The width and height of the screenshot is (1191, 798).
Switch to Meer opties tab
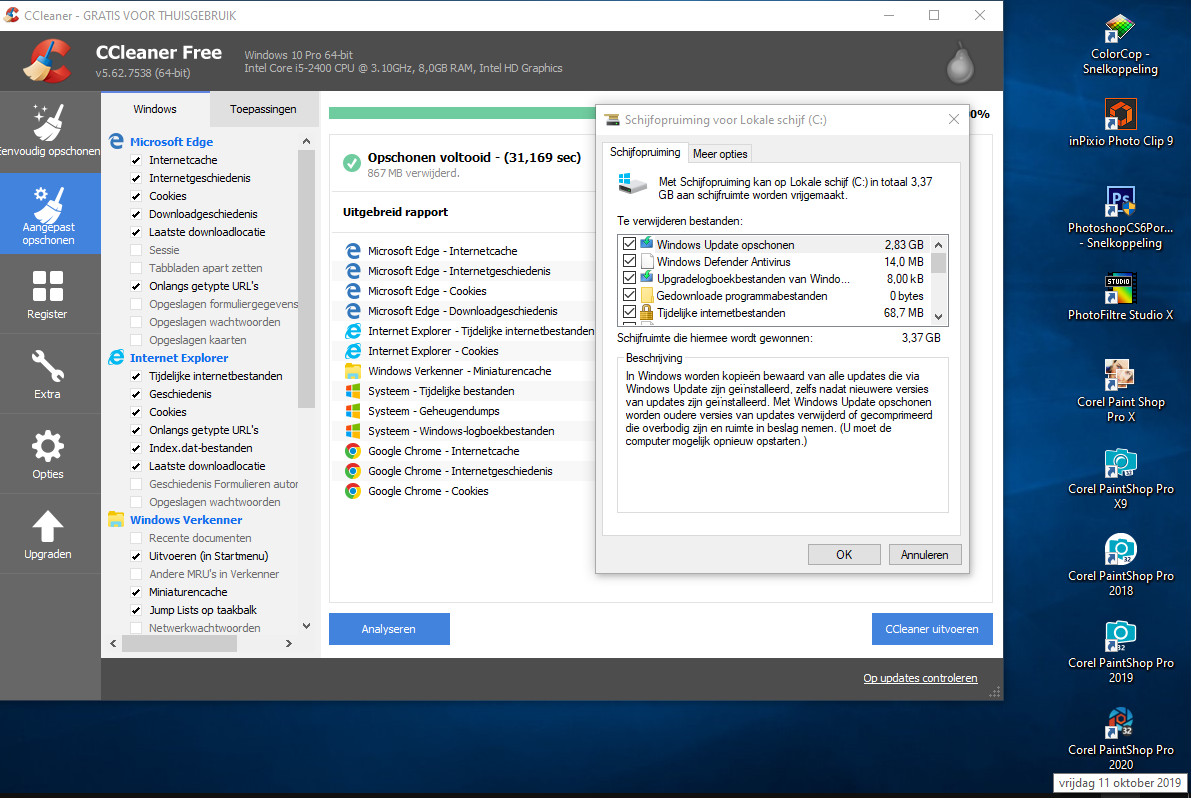tap(720, 153)
